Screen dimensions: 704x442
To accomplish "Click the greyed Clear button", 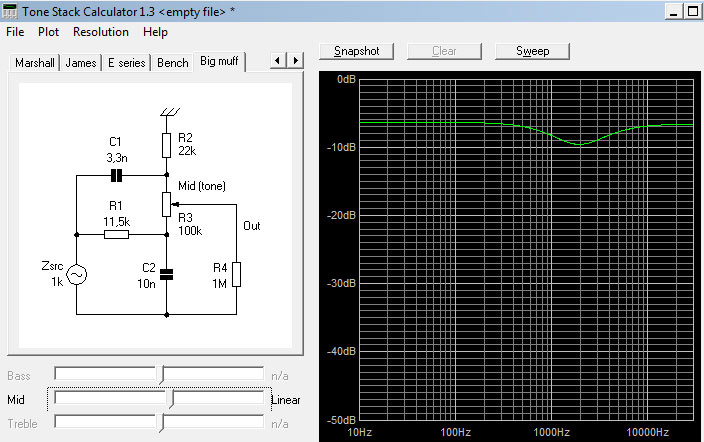I will (x=444, y=51).
